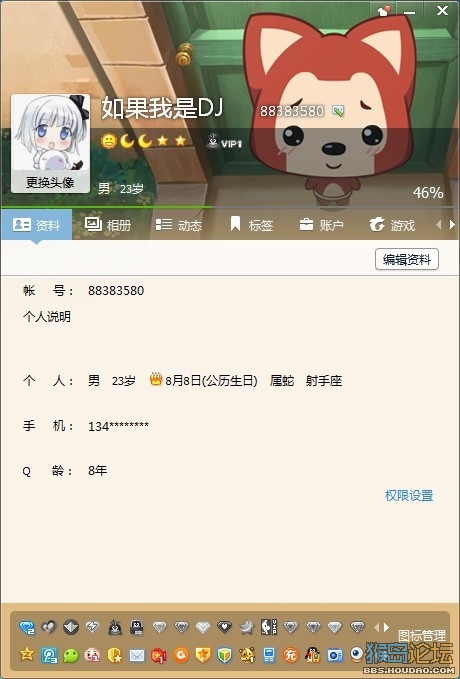Click the 编辑资料 button
This screenshot has height=679, width=460.
407,259
